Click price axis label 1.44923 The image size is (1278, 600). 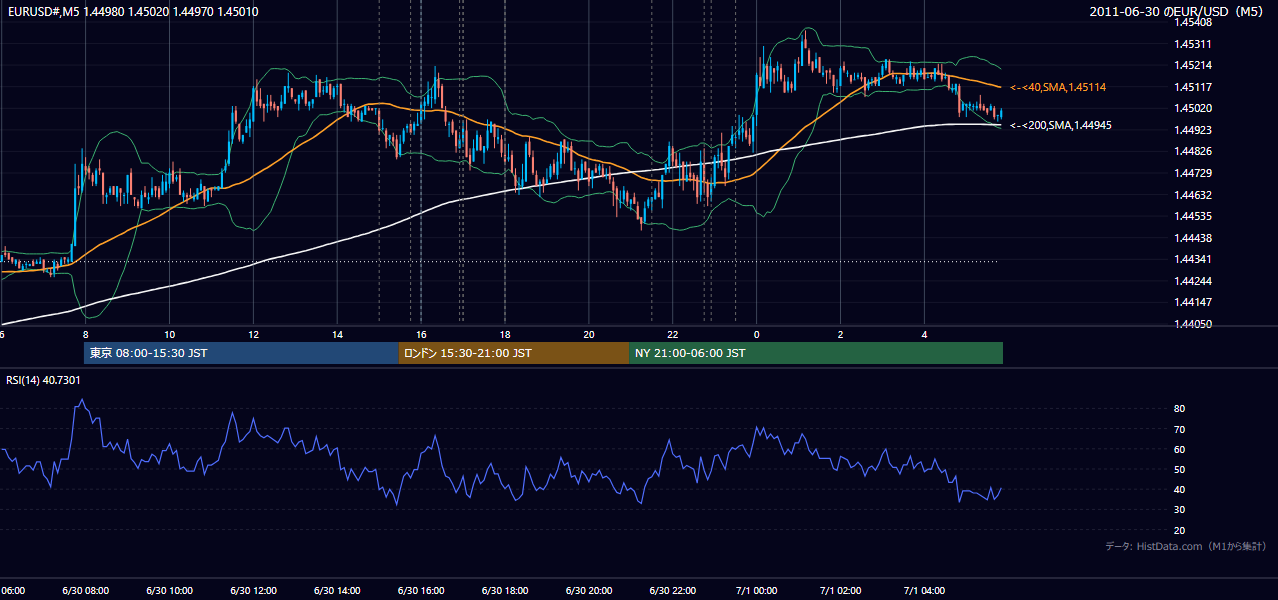(x=1194, y=130)
